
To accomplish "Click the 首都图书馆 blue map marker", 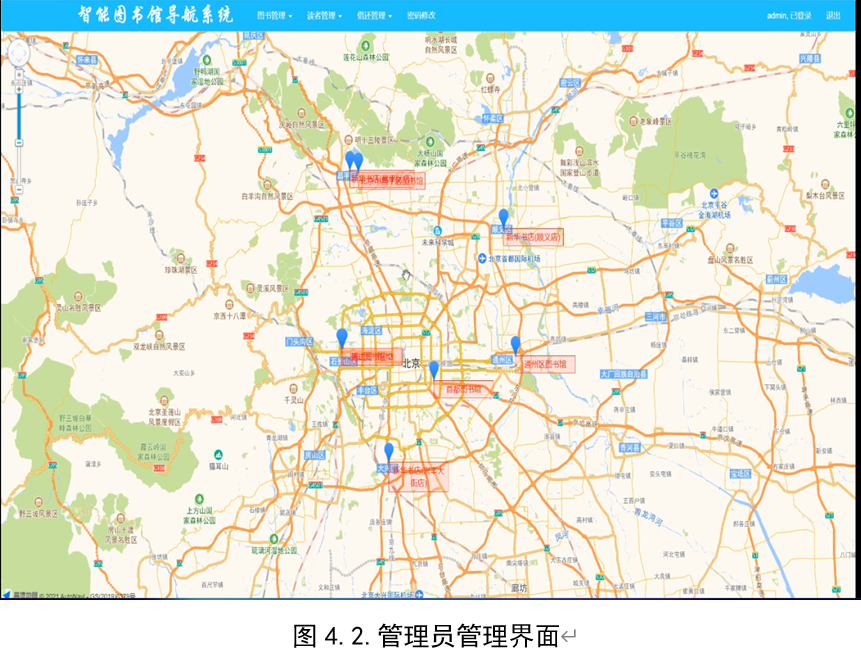I will point(435,368).
